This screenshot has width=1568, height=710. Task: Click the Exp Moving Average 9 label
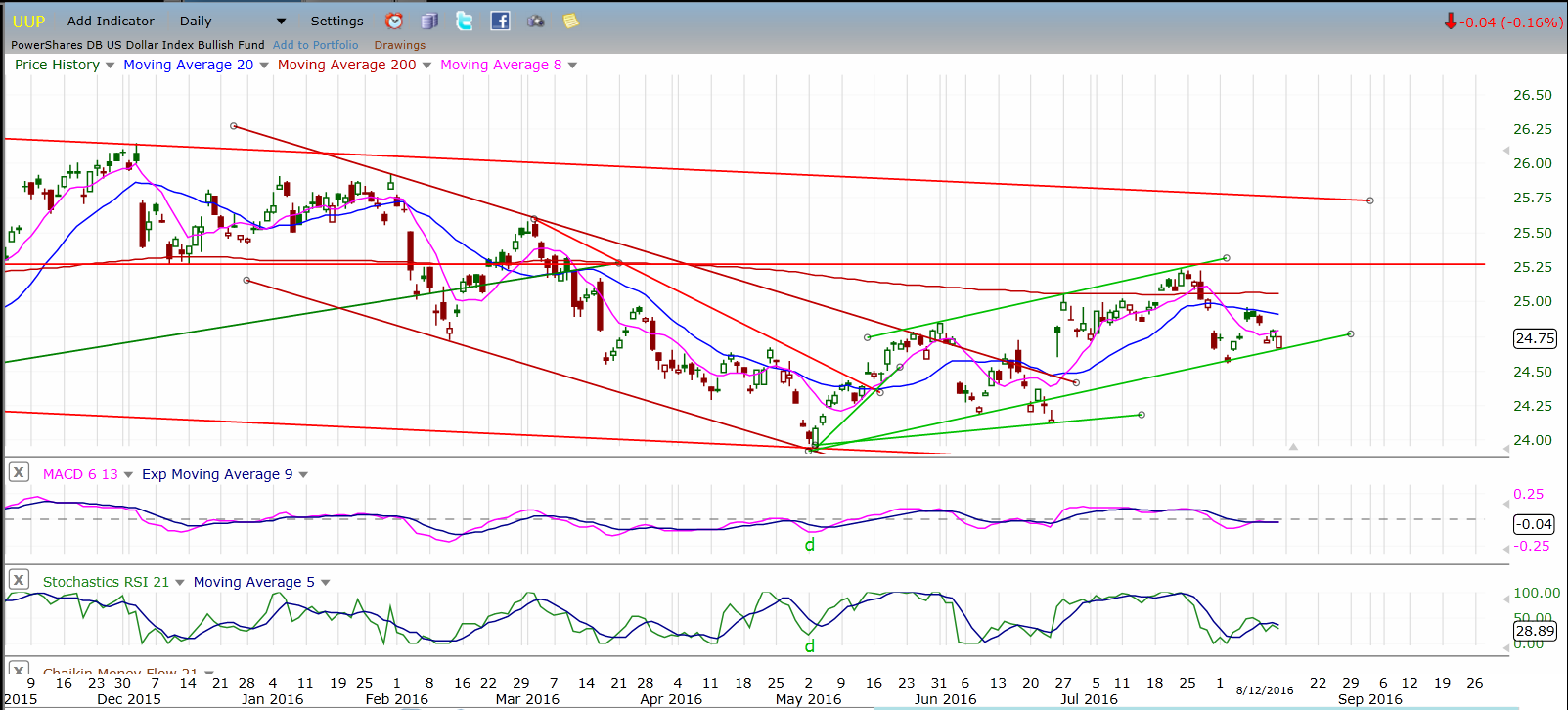point(217,474)
